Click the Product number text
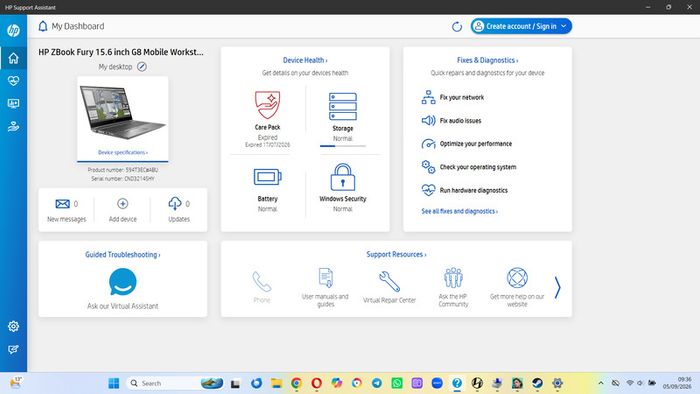The height and width of the screenshot is (394, 700). point(123,170)
